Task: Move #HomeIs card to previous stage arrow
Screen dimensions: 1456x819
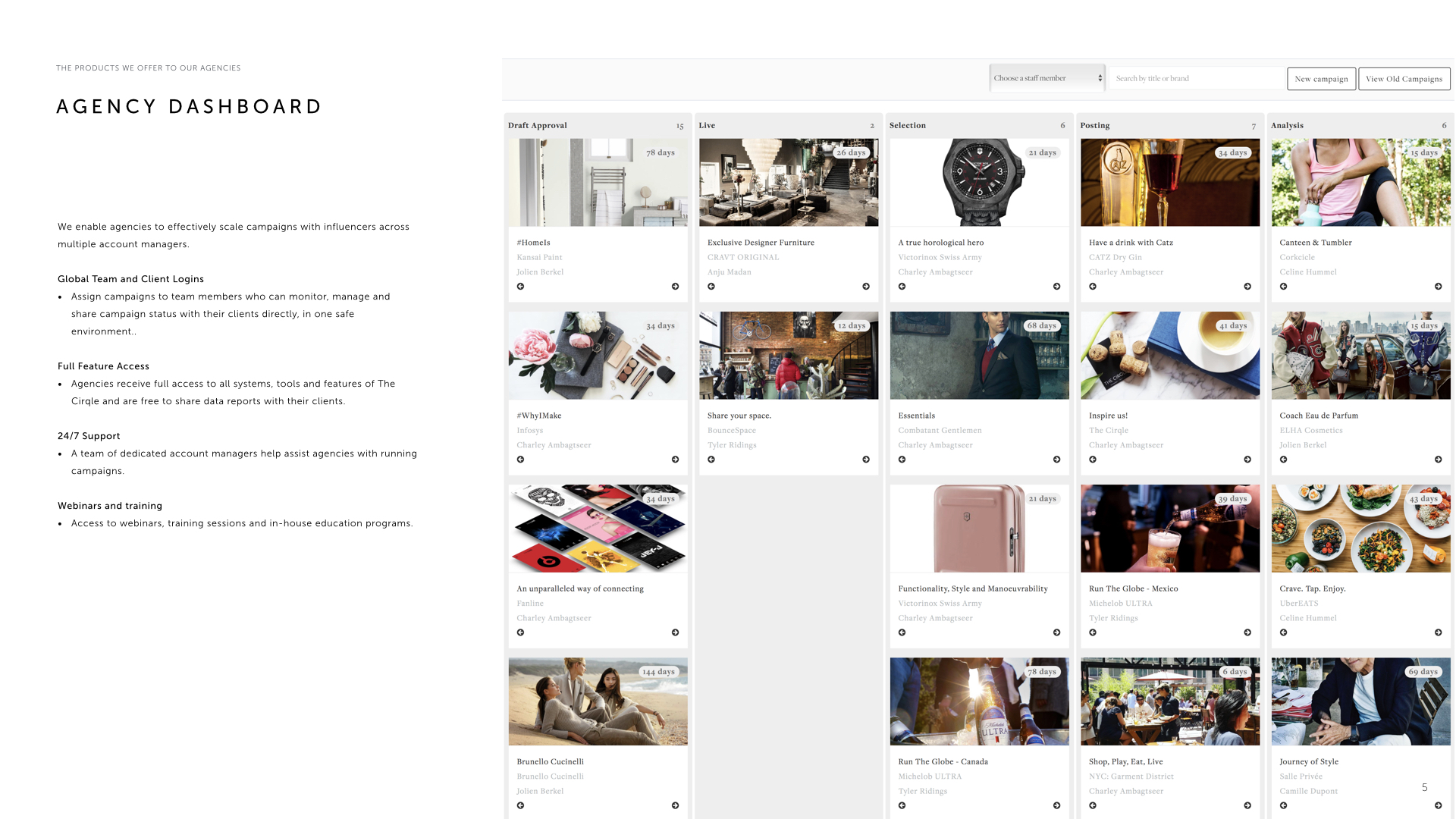Action: coord(520,287)
